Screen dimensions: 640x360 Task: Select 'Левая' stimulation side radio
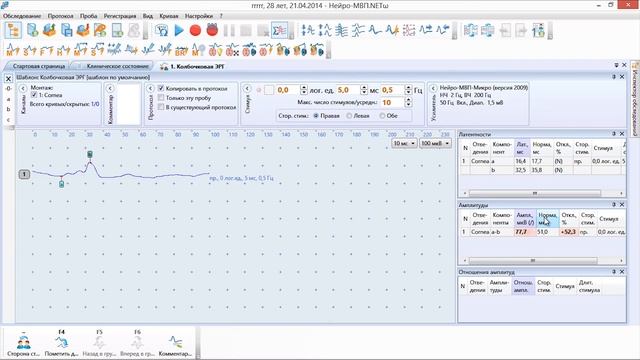pos(349,116)
